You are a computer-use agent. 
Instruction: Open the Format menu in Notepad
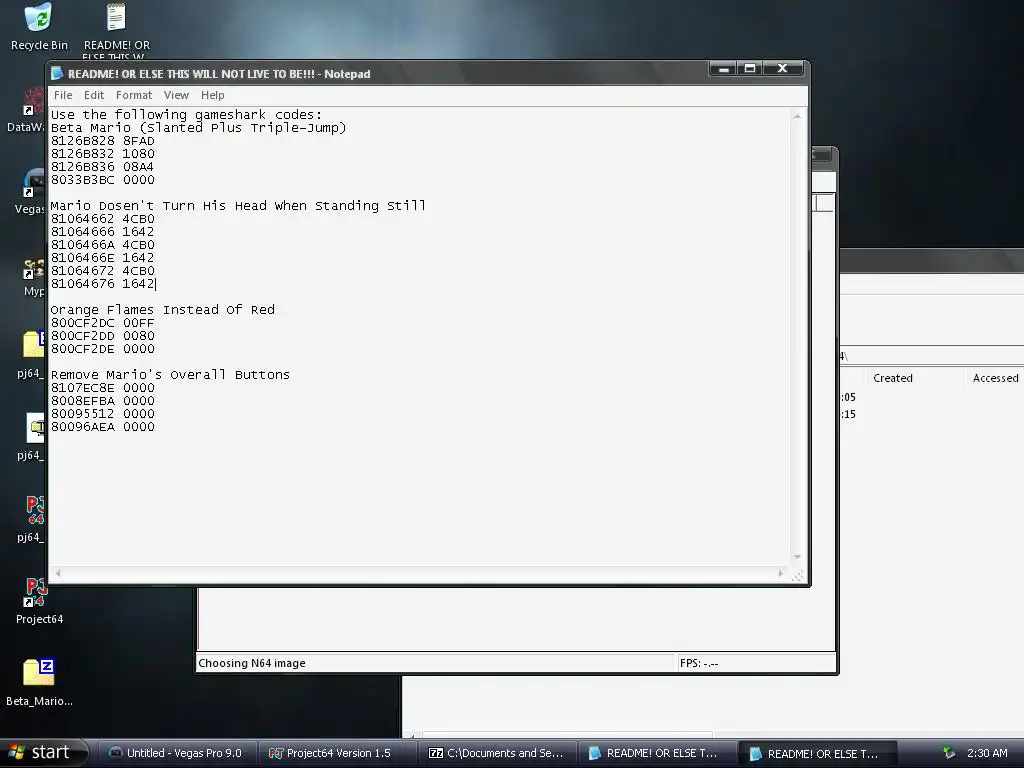(134, 95)
